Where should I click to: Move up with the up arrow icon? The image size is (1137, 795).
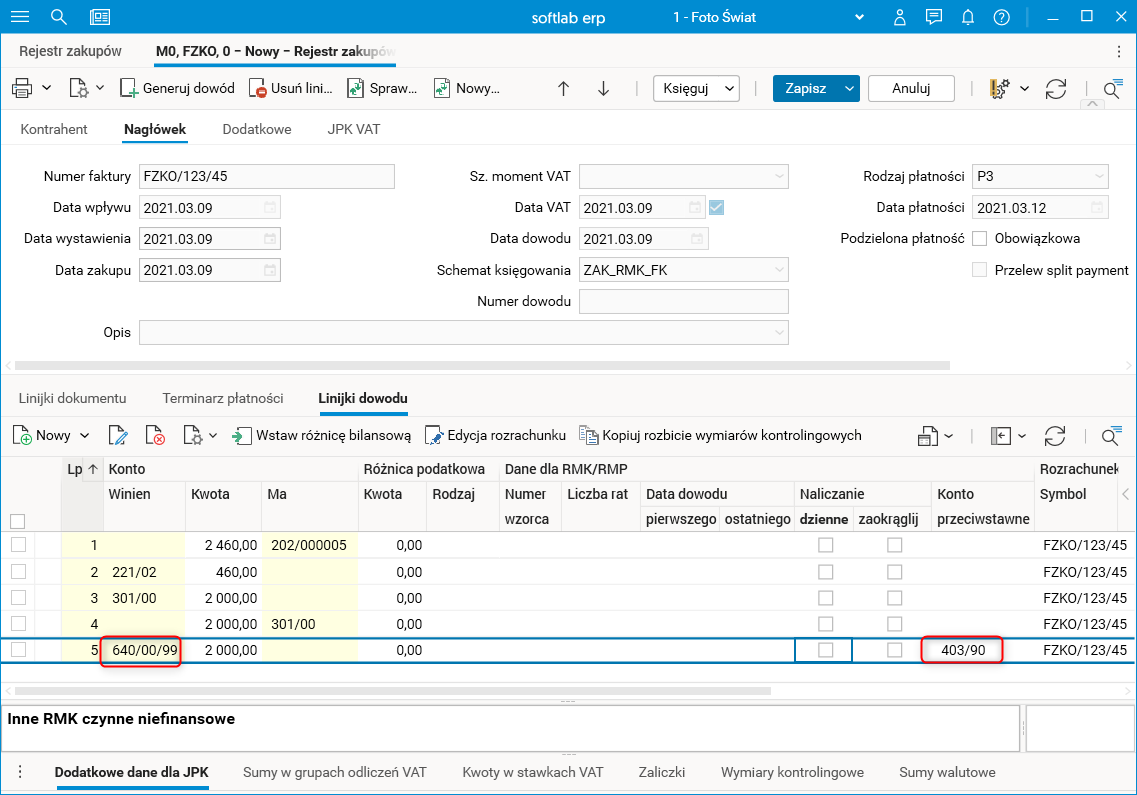[563, 88]
